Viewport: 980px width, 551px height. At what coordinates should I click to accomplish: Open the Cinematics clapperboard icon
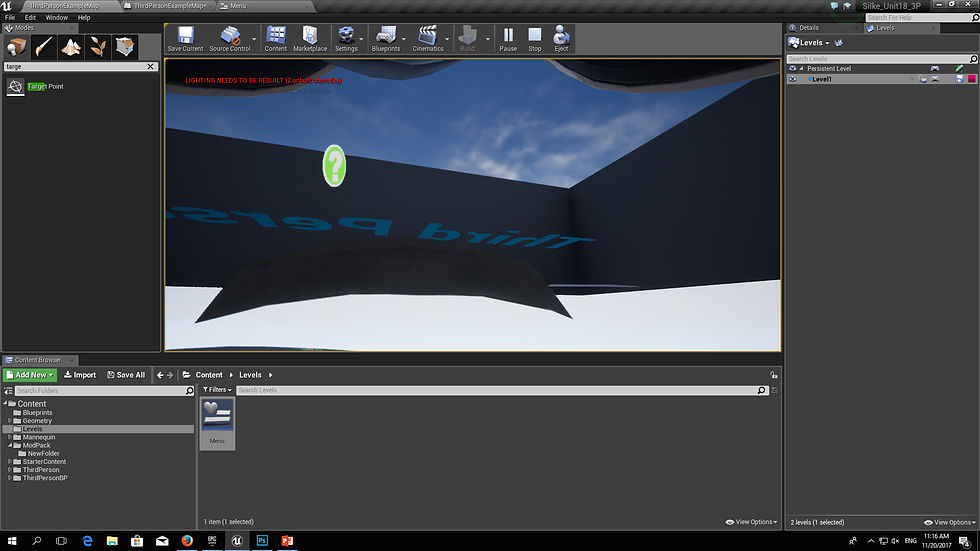(x=428, y=39)
